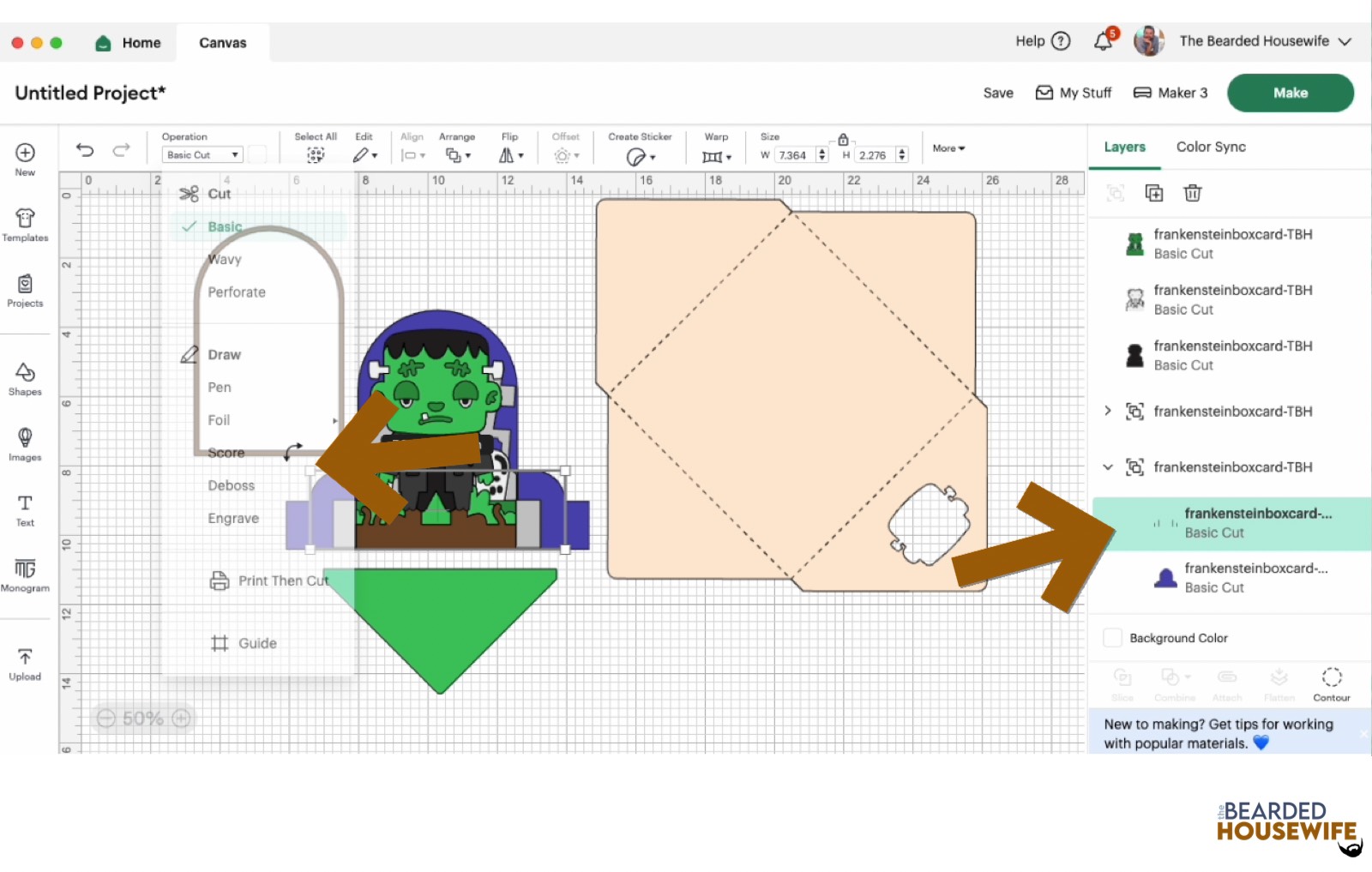Choose Perforate from the operation menu

(x=237, y=292)
